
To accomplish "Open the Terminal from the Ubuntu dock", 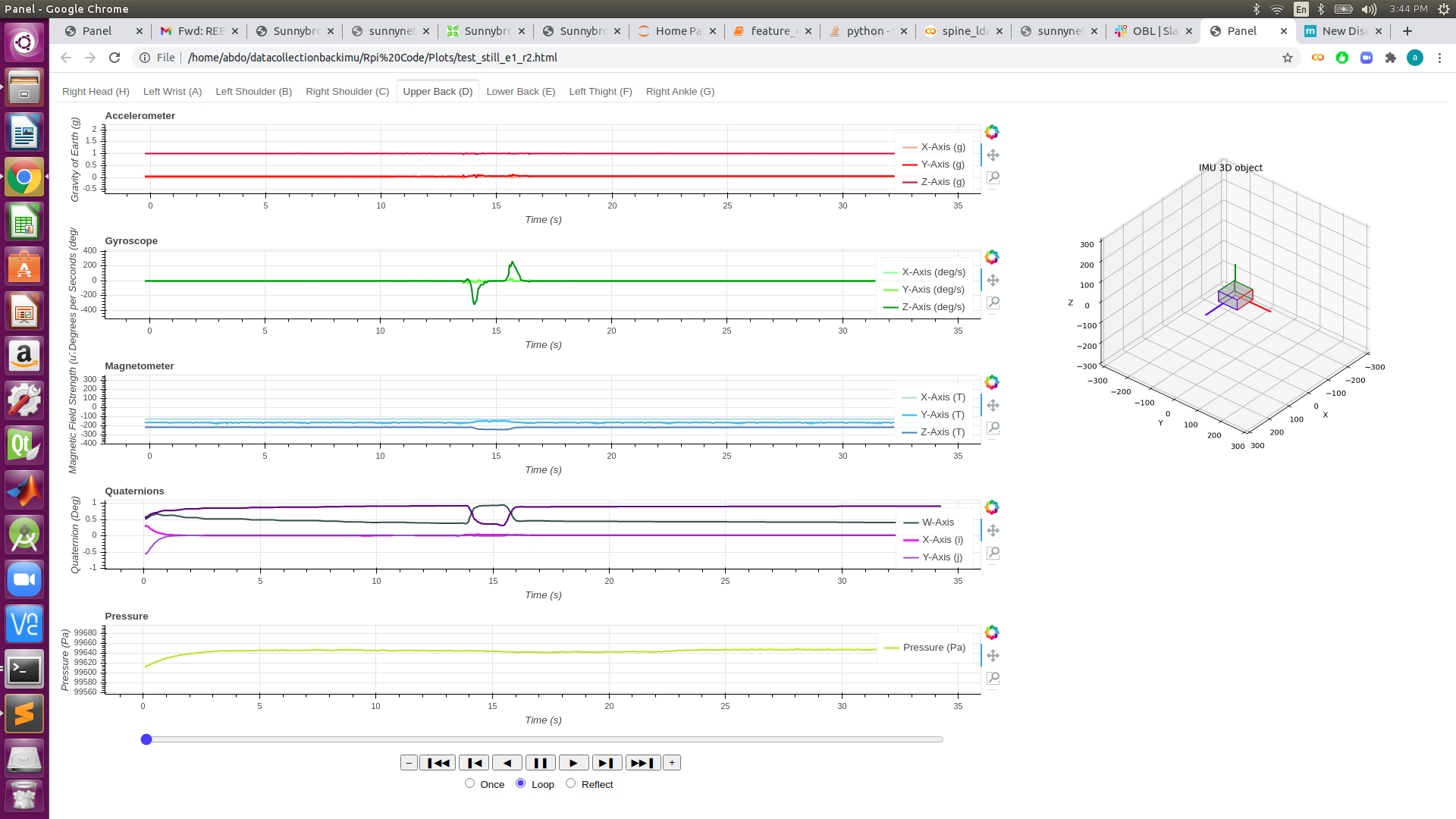I will pos(24,670).
